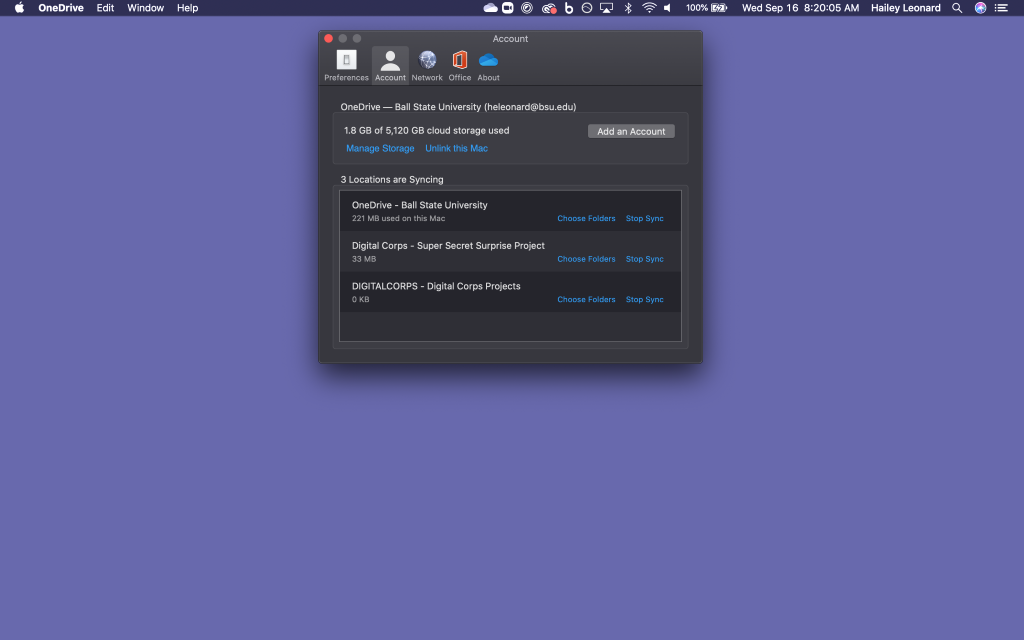1024x640 pixels.
Task: Click the Wi-Fi status icon
Action: point(649,8)
